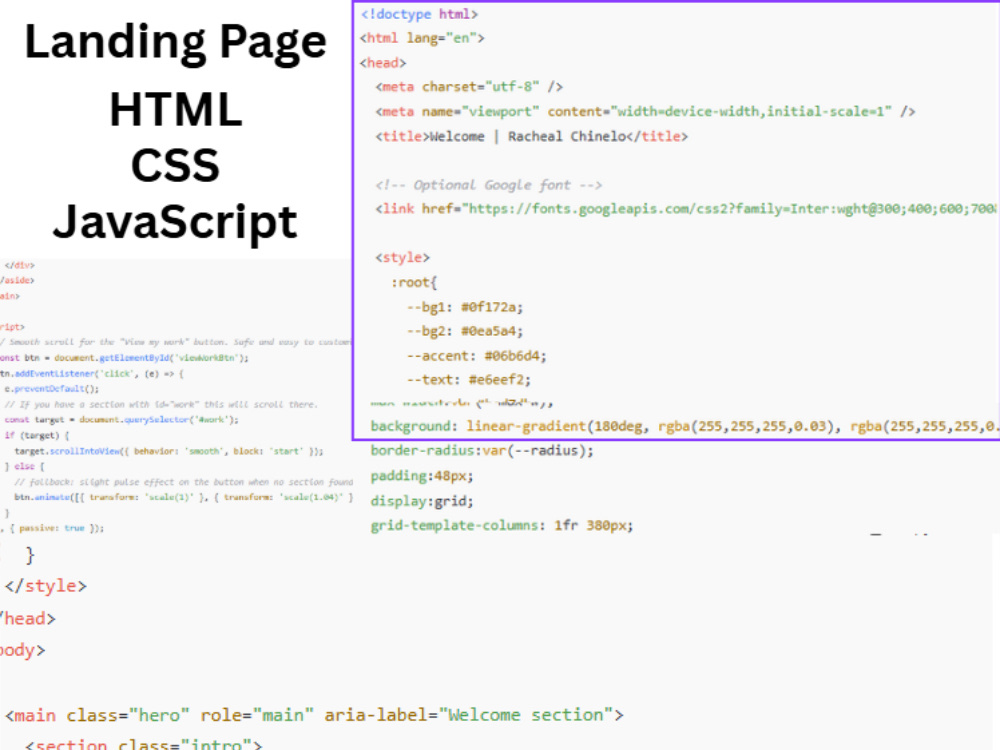Click the "ody>" body tag line
The image size is (1000, 750).
click(x=22, y=651)
